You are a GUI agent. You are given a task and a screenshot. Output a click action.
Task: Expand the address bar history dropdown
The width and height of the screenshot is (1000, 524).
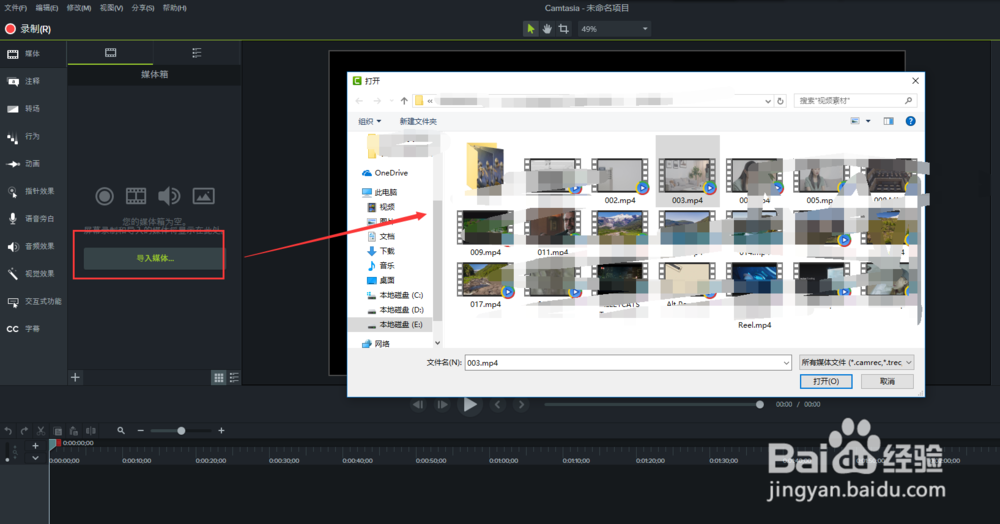pyautogui.click(x=767, y=101)
